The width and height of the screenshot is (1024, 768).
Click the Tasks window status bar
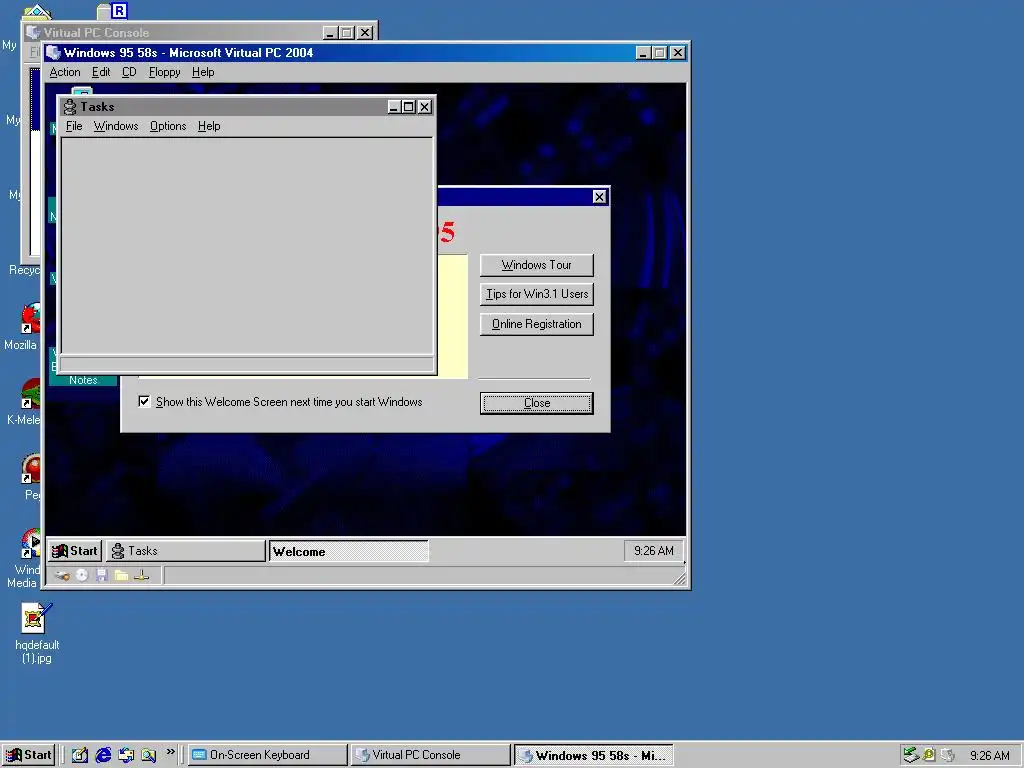247,364
